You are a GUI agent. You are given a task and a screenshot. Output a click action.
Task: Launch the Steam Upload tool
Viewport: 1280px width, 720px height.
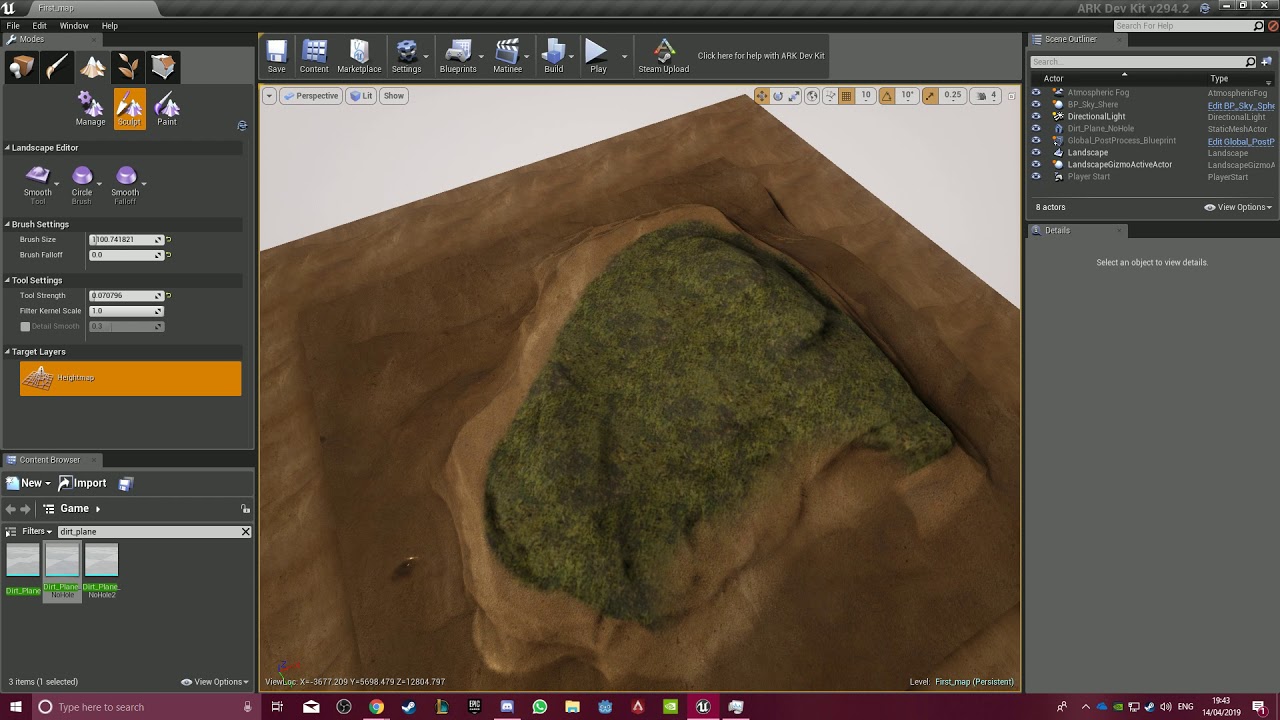pos(664,56)
